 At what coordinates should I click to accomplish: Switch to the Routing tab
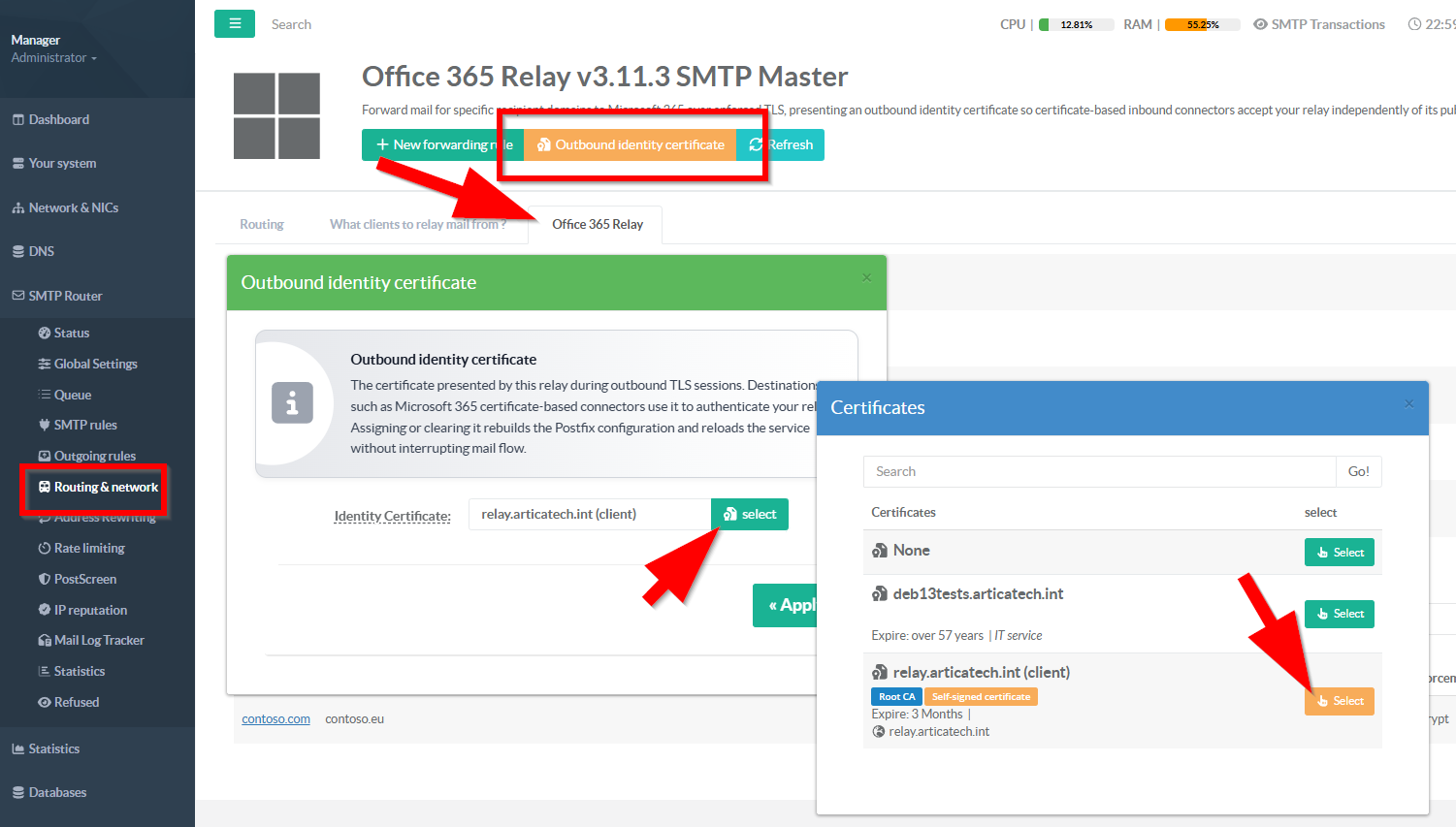tap(262, 224)
